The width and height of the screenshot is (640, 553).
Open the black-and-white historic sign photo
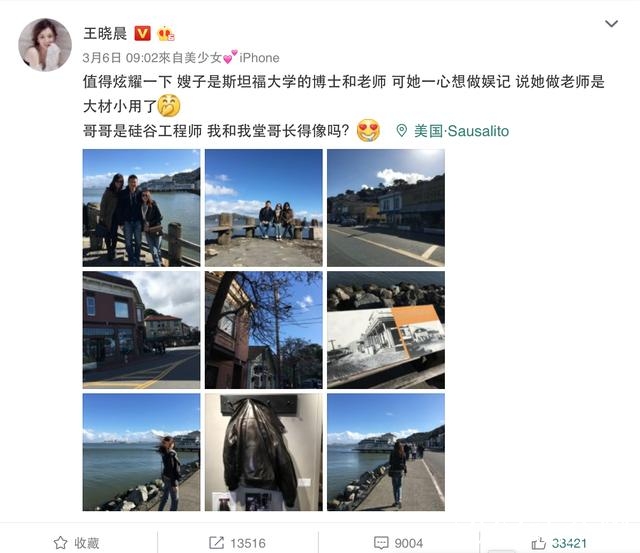pos(386,330)
